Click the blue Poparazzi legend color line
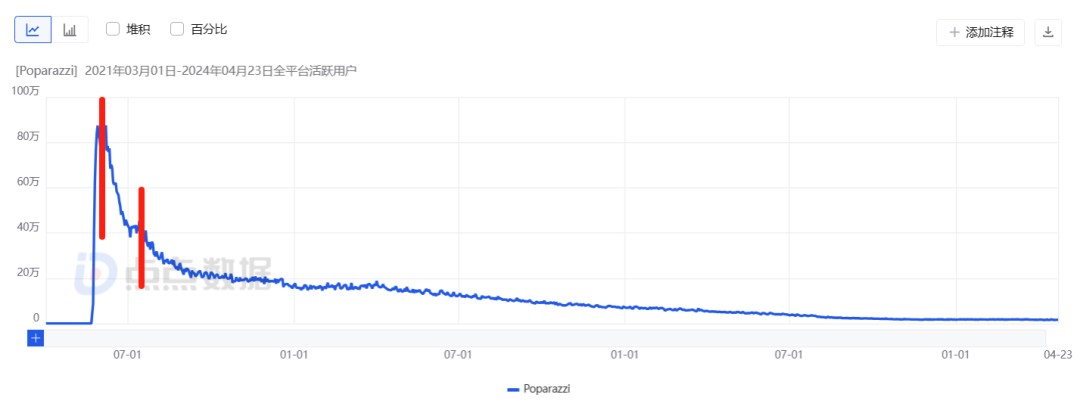Image resolution: width=1080 pixels, height=416 pixels. pyautogui.click(x=513, y=389)
